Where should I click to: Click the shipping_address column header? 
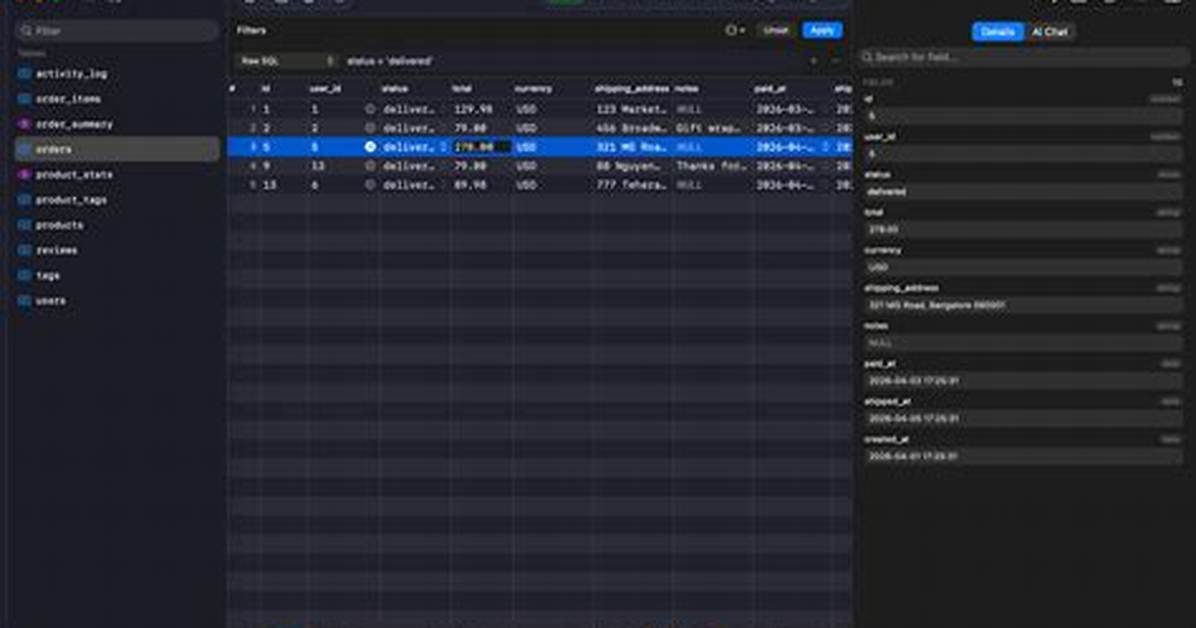632,89
